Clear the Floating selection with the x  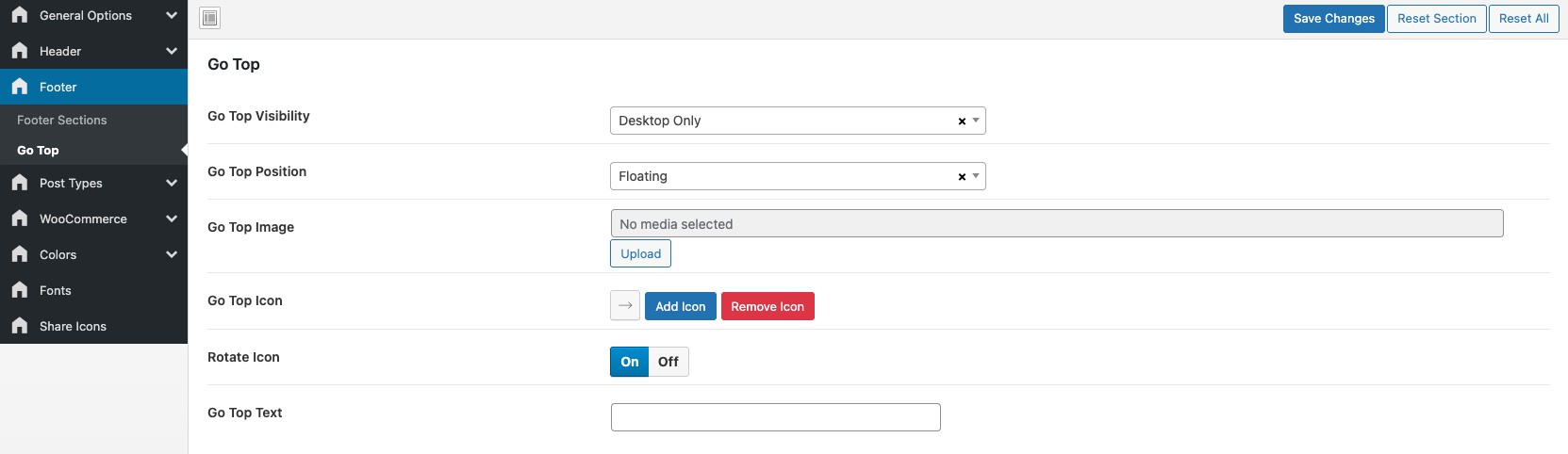tap(962, 177)
